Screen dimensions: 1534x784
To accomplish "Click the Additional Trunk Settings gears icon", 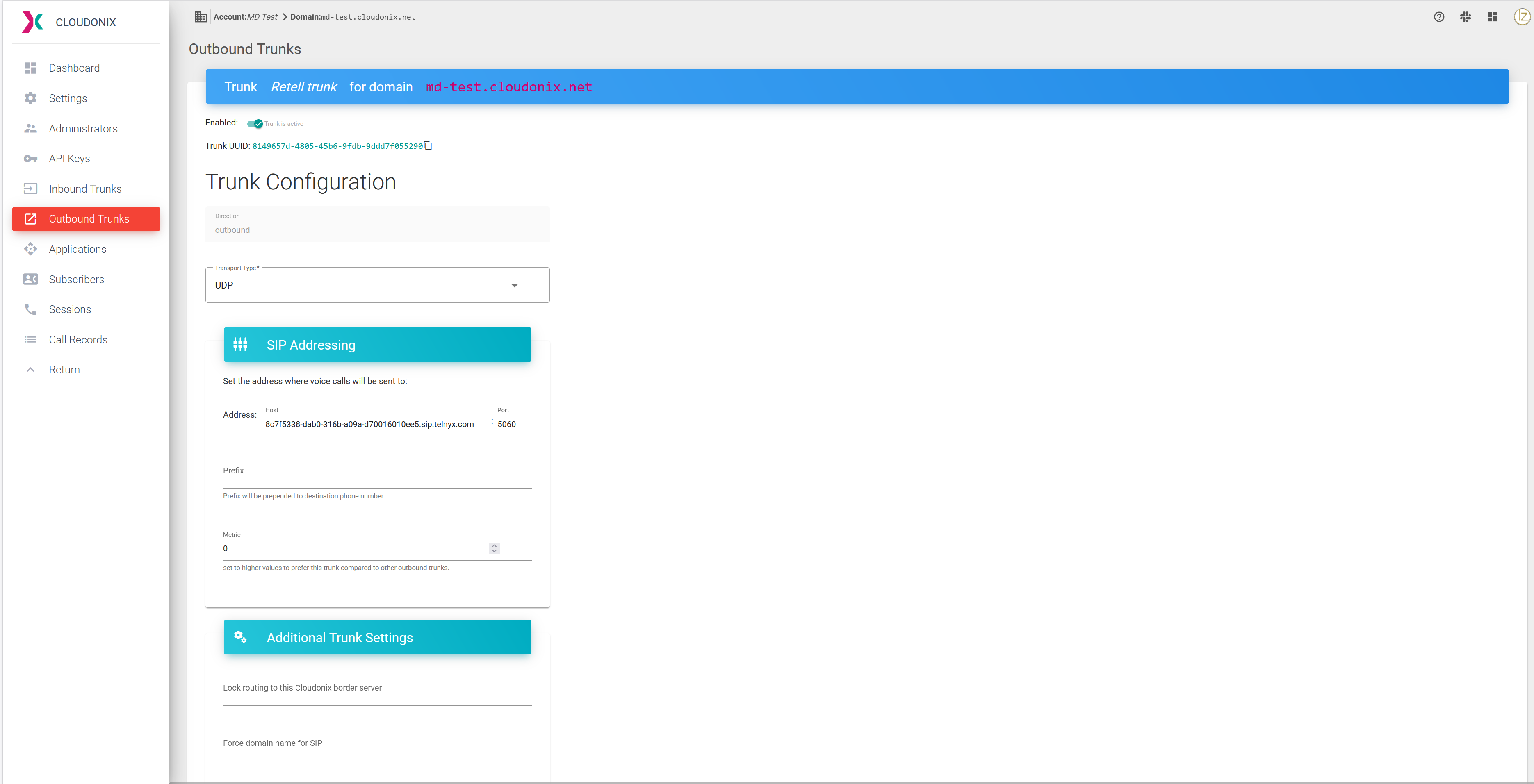I will coord(241,637).
